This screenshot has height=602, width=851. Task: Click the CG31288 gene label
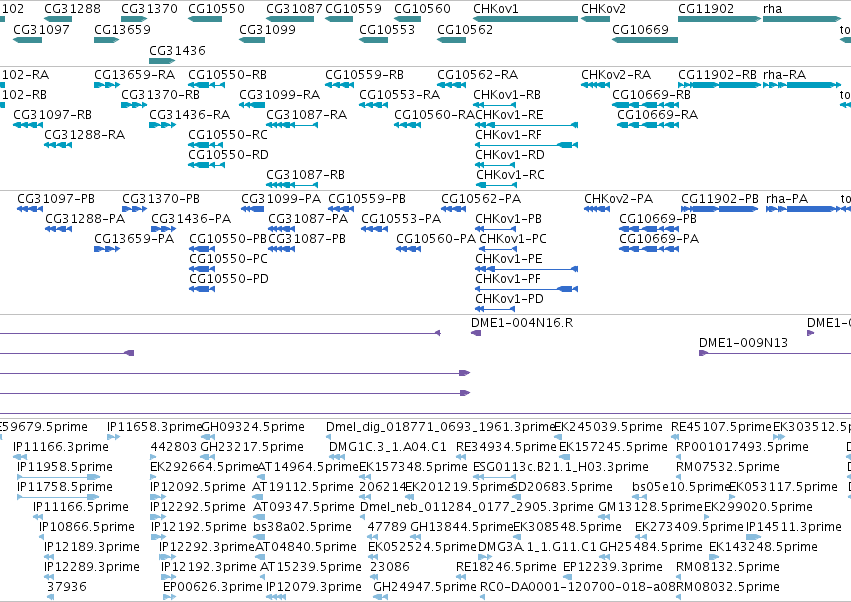coord(72,9)
